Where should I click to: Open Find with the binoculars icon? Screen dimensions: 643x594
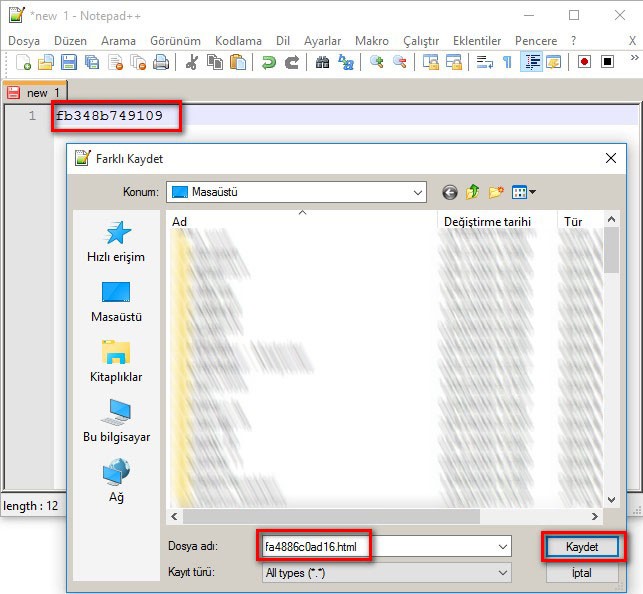323,62
